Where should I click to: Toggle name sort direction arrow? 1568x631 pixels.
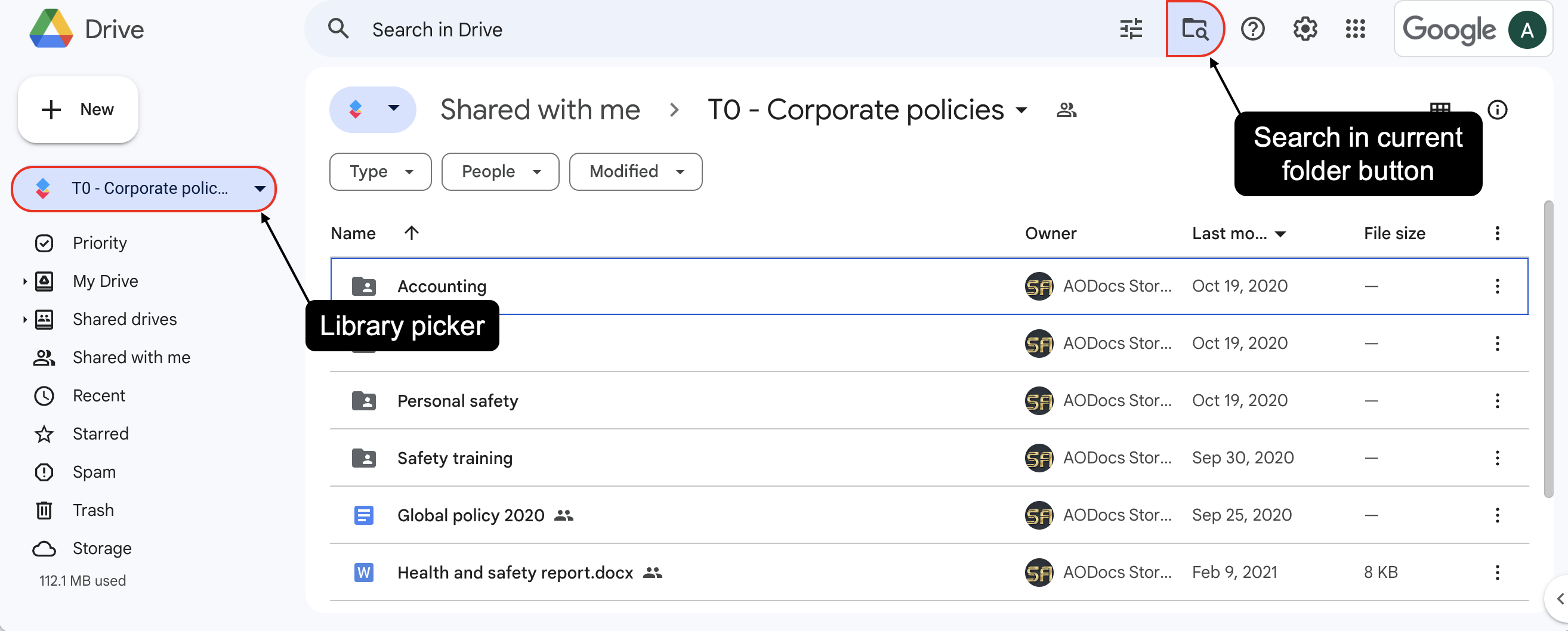(412, 233)
